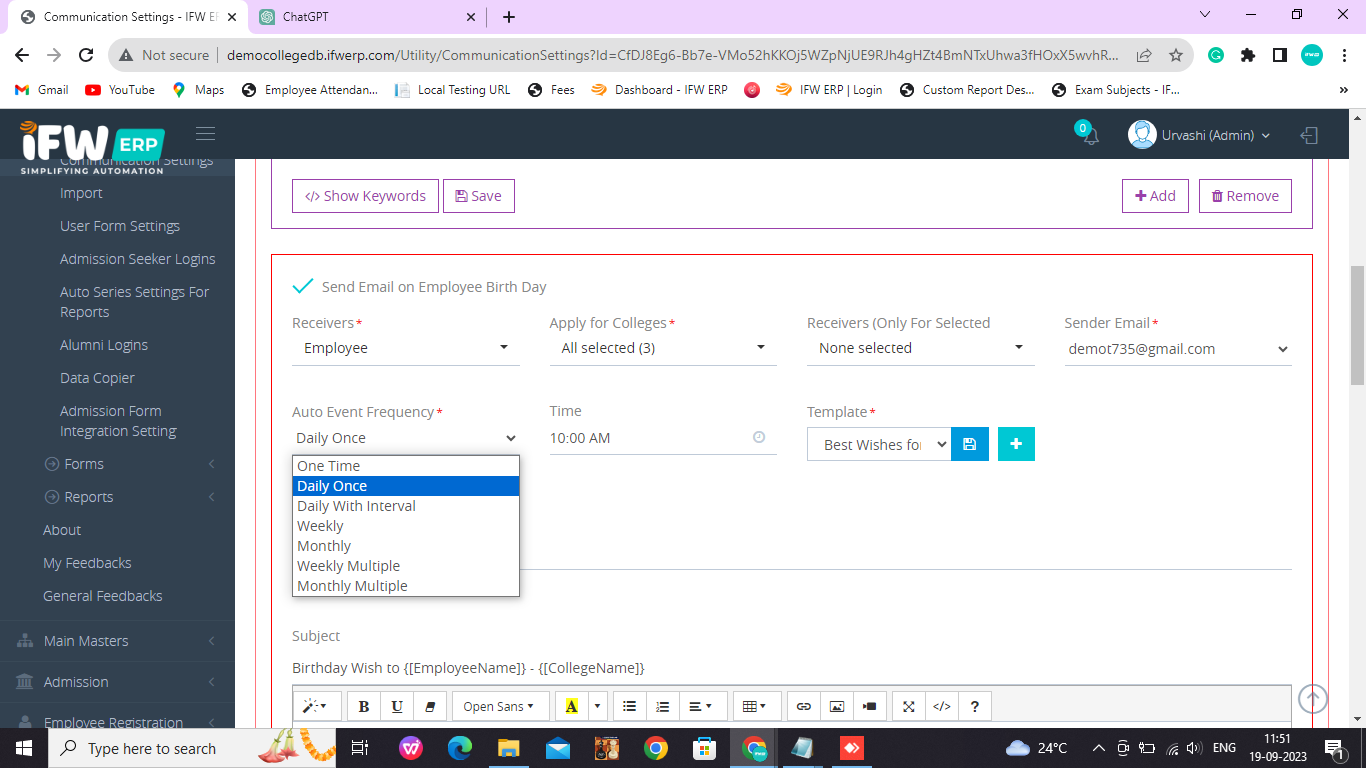Open the Receivers Employee dropdown
This screenshot has width=1366, height=768.
click(406, 348)
